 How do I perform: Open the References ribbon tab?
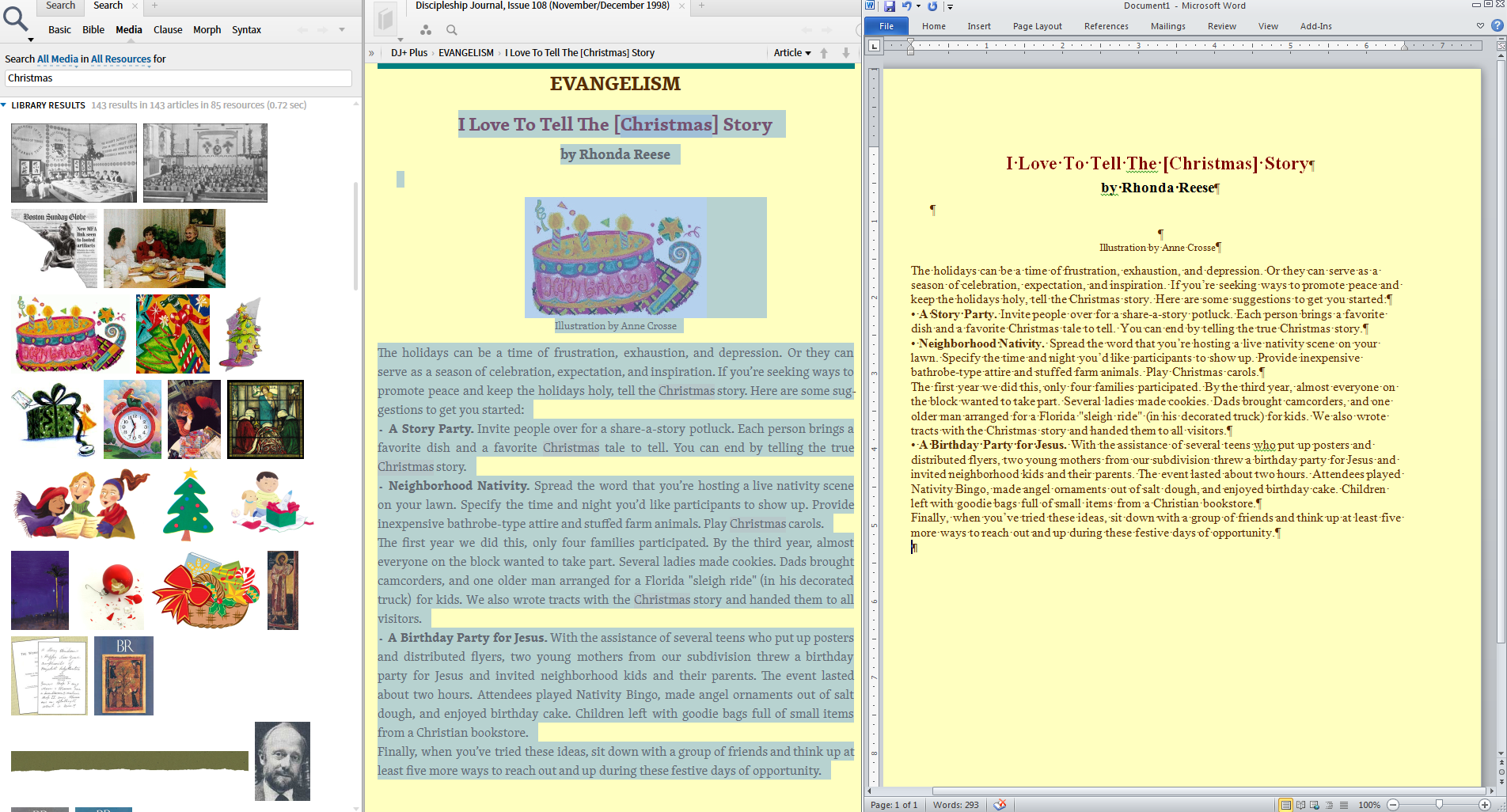pyautogui.click(x=1107, y=26)
